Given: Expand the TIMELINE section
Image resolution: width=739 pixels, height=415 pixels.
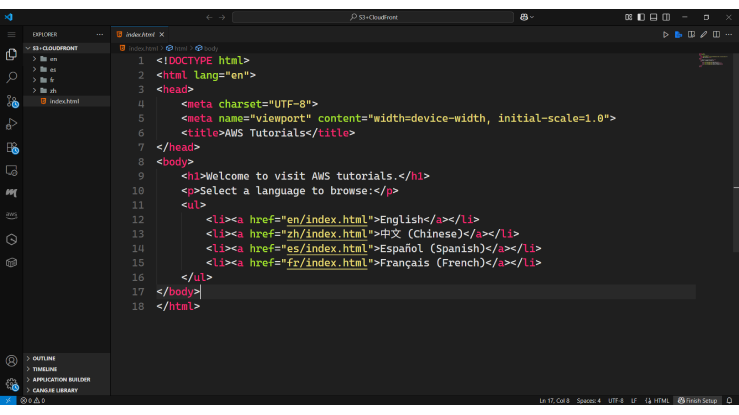Looking at the screenshot, I should point(44,369).
